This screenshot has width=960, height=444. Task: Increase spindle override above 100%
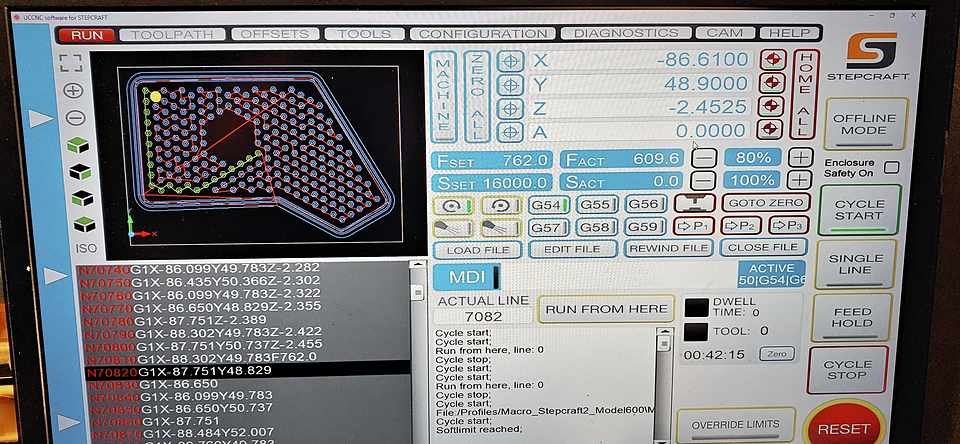[799, 179]
